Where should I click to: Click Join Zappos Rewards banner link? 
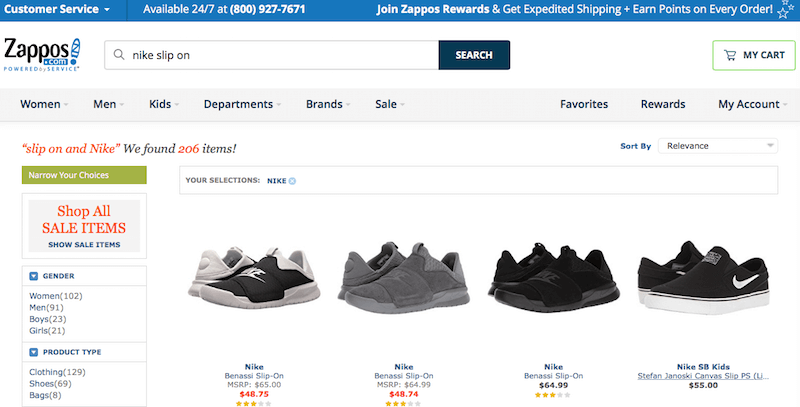[x=433, y=9]
